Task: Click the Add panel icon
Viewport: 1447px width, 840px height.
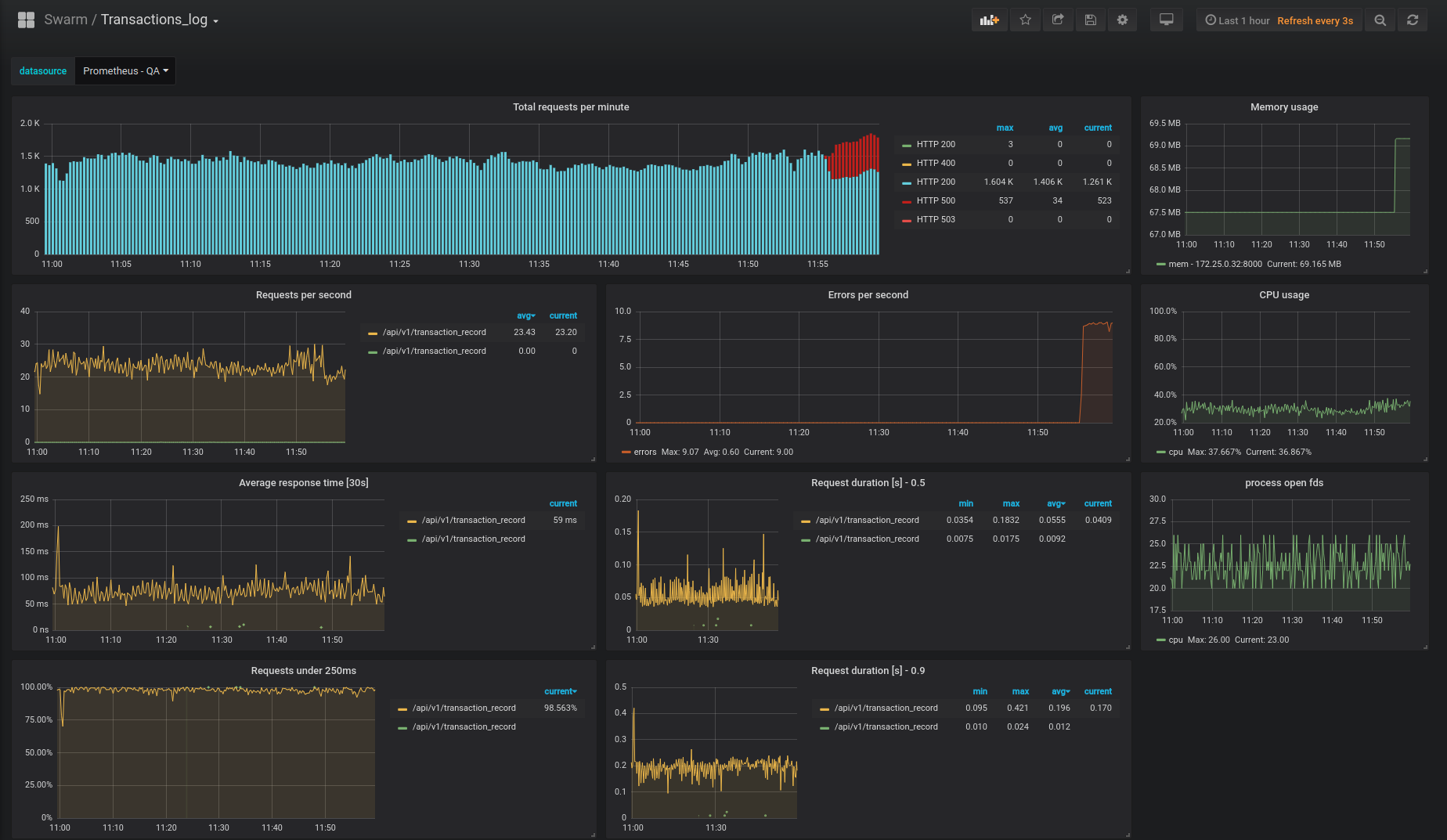Action: click(x=989, y=20)
